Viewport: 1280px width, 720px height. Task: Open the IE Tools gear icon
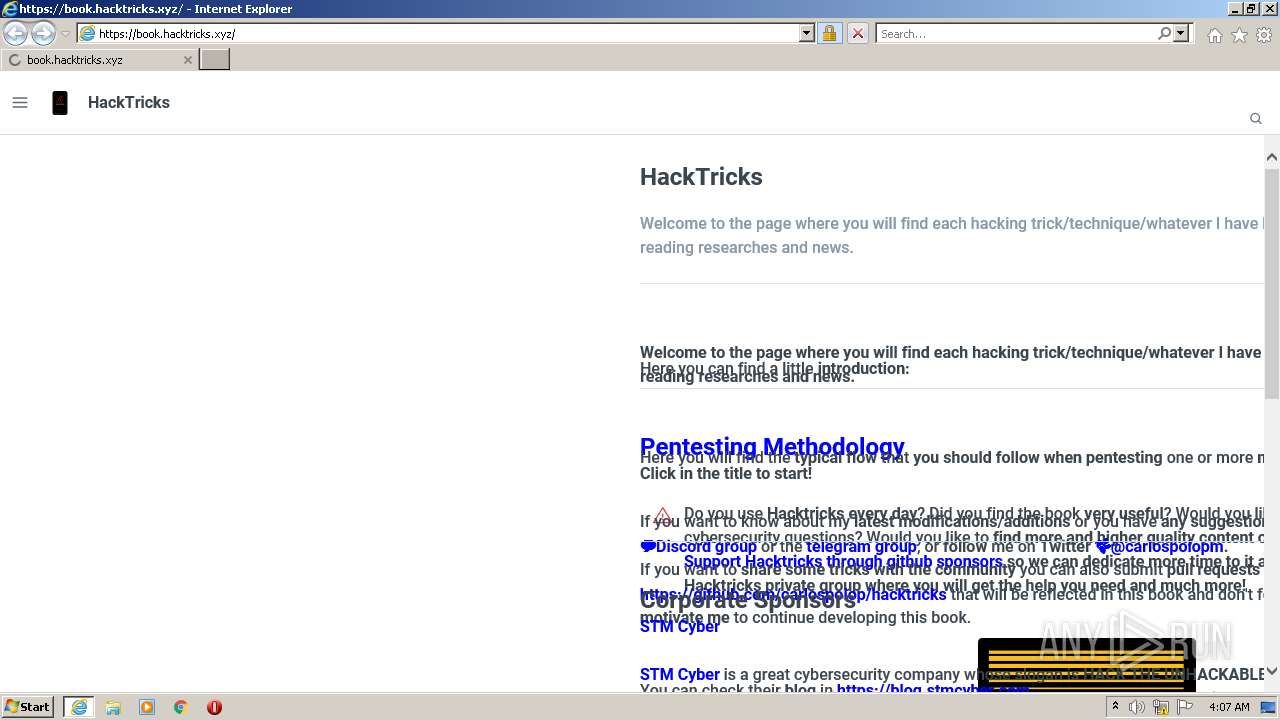1264,35
